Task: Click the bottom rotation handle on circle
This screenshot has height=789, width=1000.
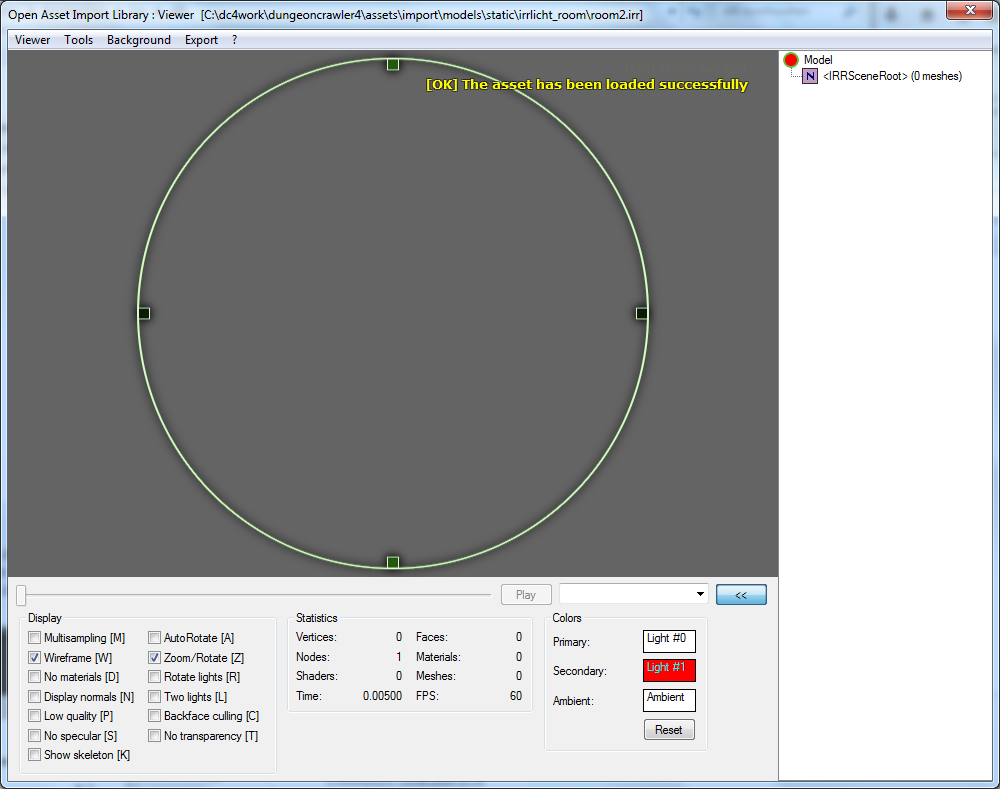Action: 393,562
